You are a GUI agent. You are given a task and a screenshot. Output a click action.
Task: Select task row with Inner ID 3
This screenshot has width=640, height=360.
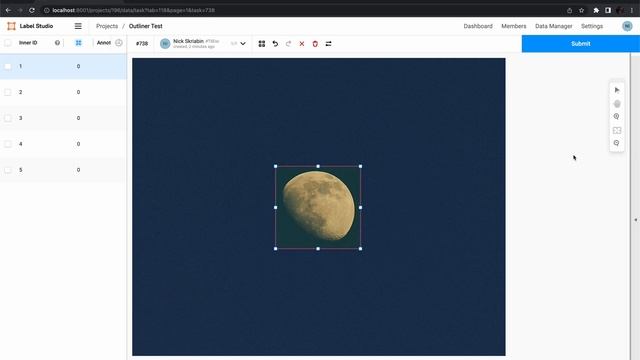pos(63,118)
